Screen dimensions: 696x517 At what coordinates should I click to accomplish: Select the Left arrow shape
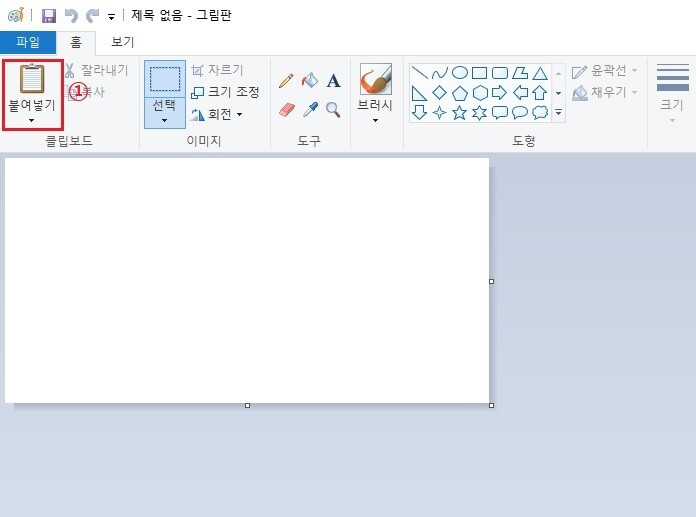point(520,93)
